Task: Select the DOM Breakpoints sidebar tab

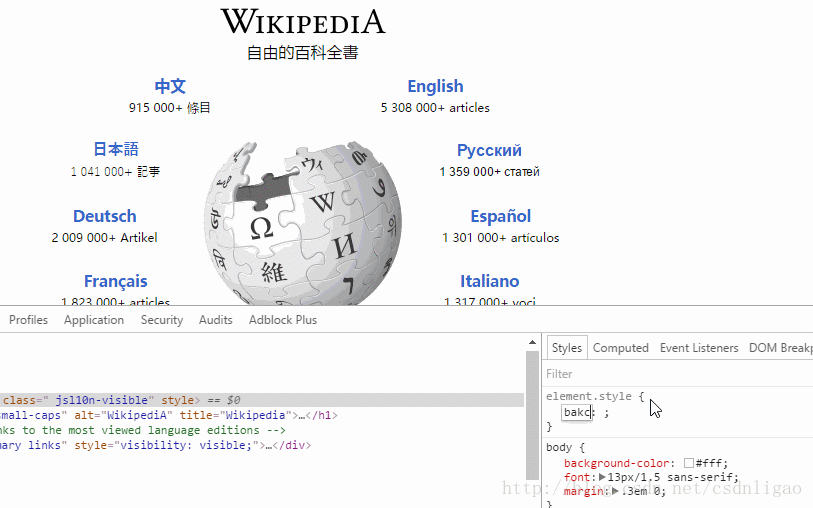Action: [780, 348]
